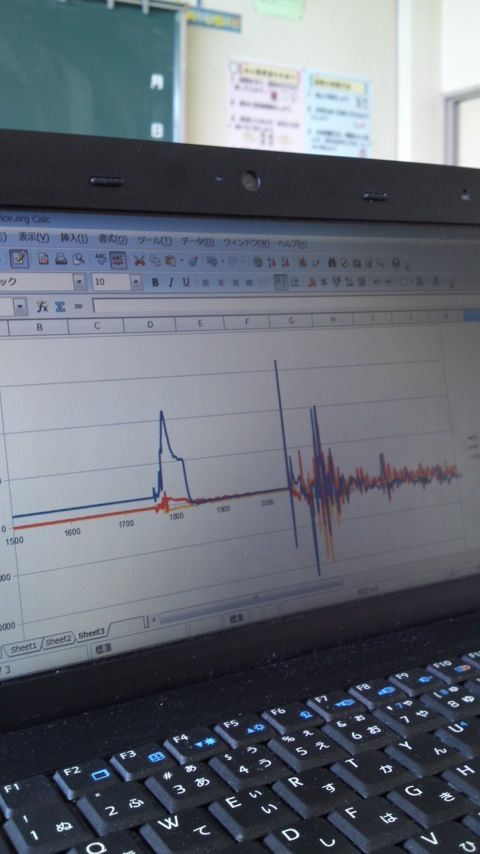Click the Paste clipboard icon
This screenshot has width=480, height=854.
(170, 260)
